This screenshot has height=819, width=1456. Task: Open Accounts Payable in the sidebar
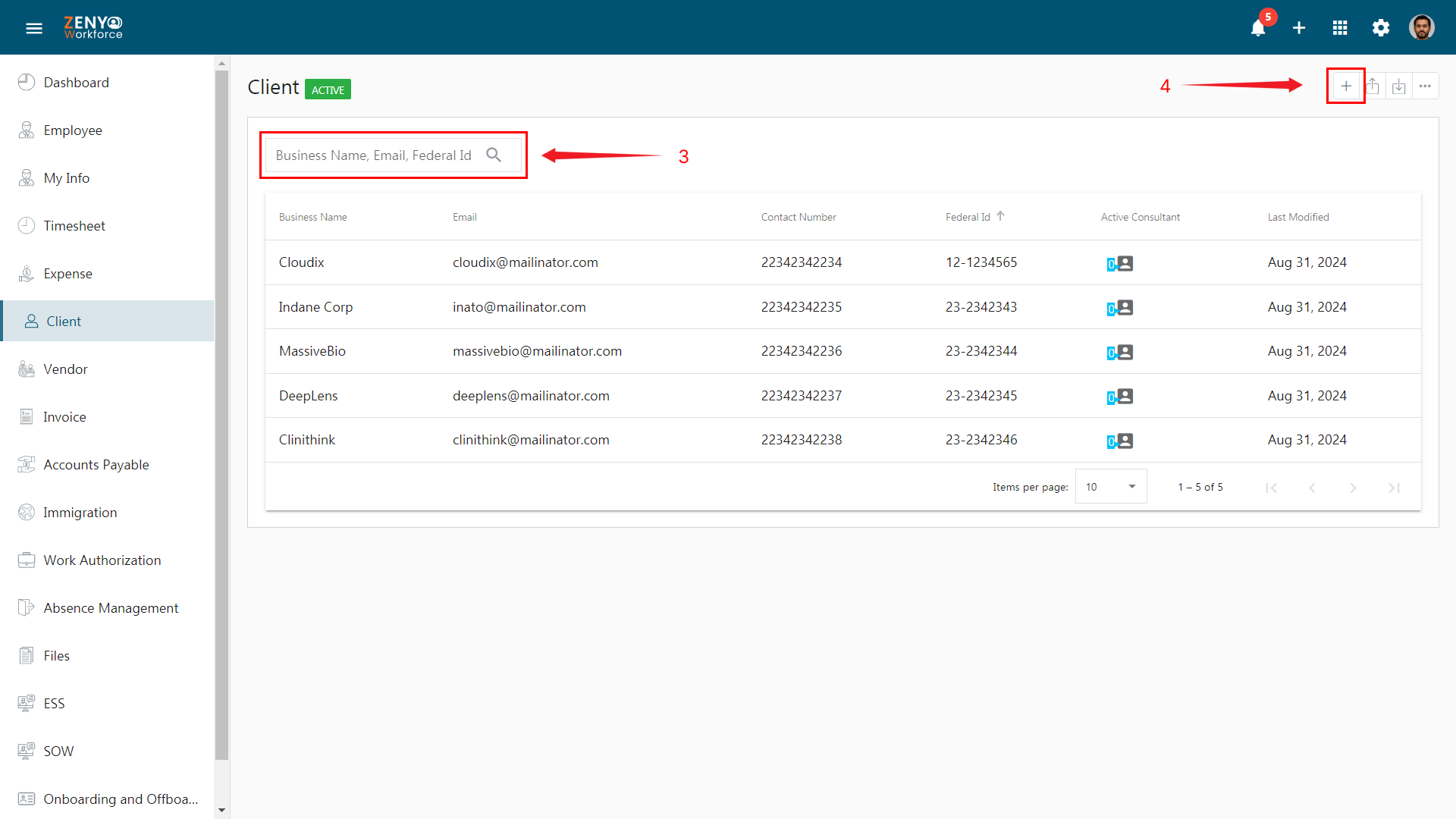pyautogui.click(x=108, y=465)
